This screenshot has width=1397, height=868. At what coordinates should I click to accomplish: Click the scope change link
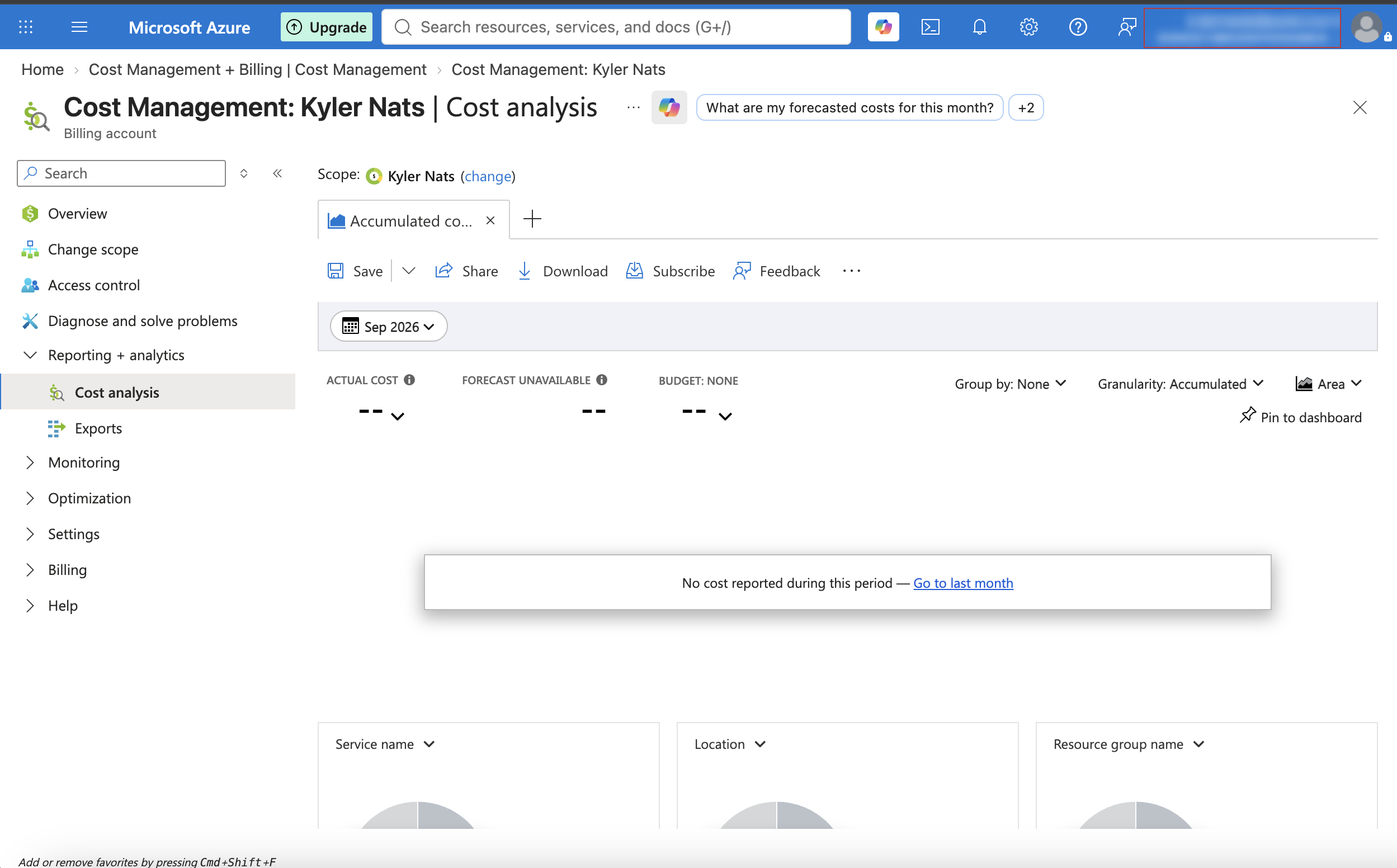[488, 176]
